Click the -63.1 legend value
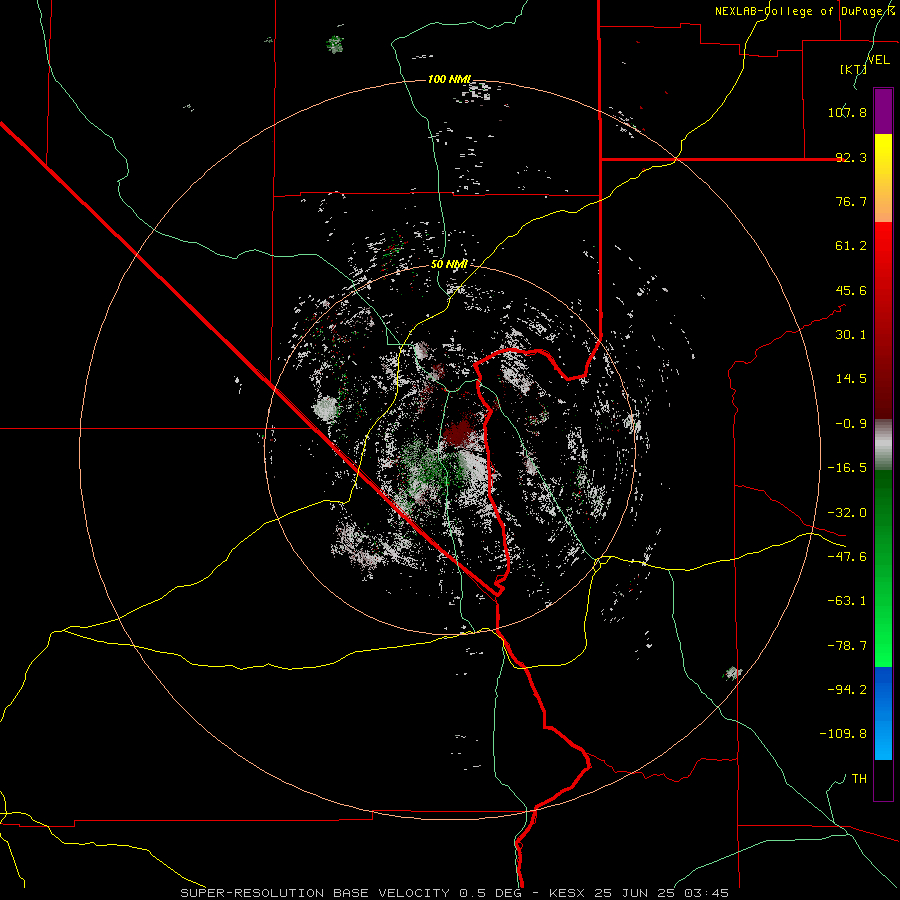The image size is (900, 900). 847,601
